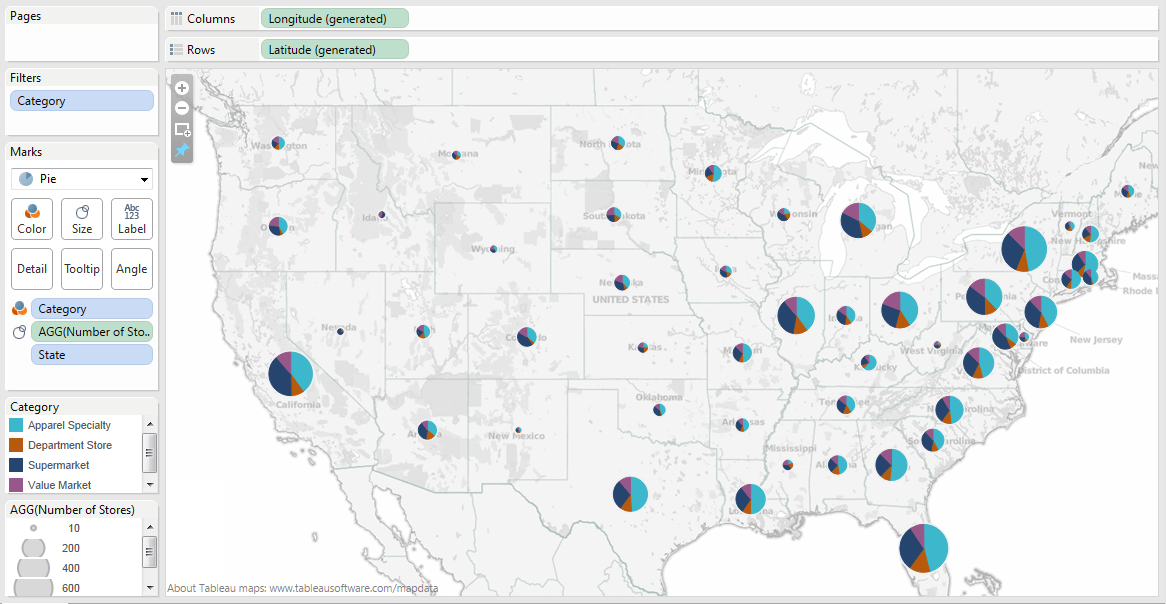Click the Category pill in the Filters shelf
This screenshot has height=604, width=1166.
pos(81,100)
